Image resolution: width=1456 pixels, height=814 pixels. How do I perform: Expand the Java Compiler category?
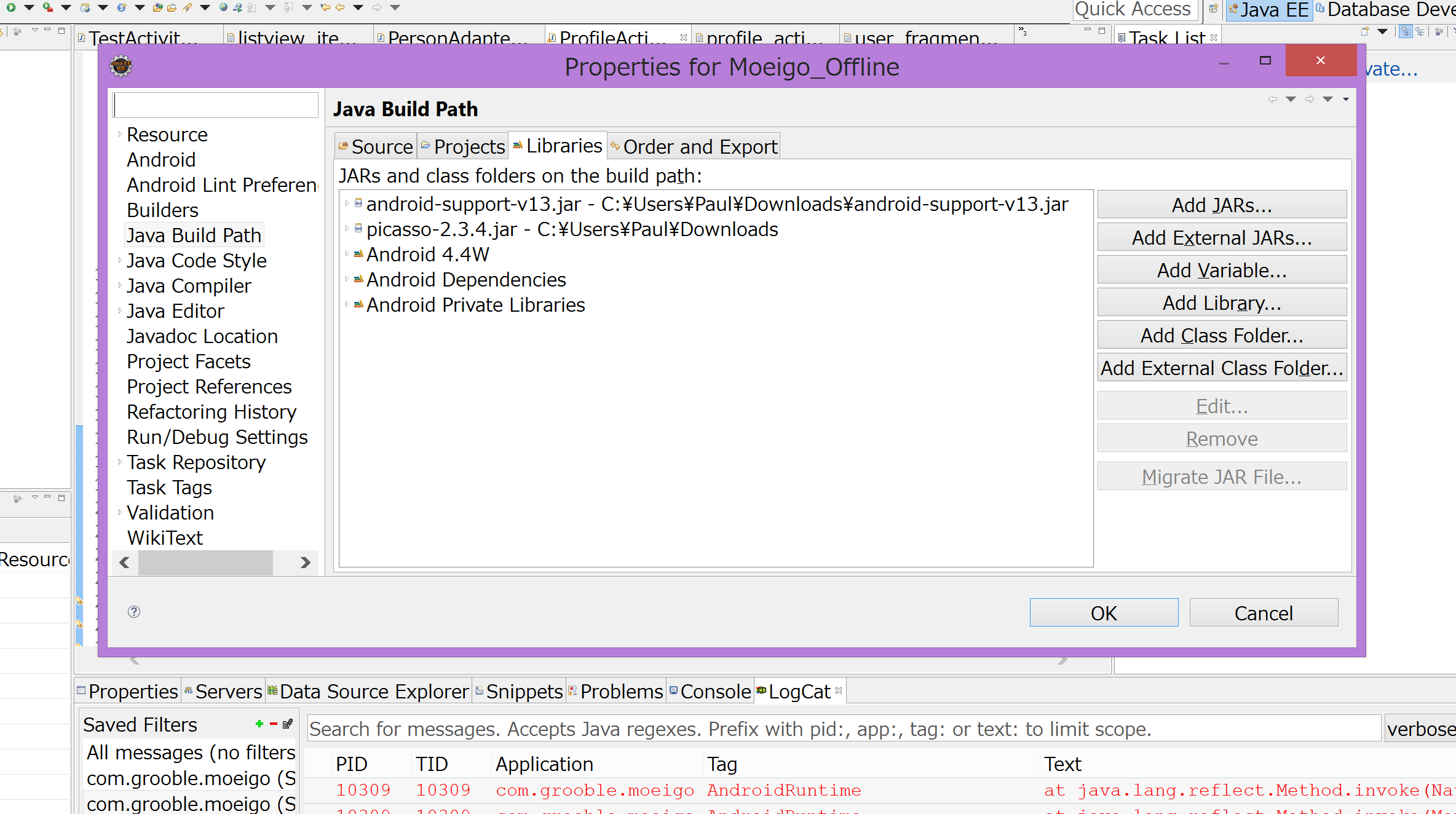(120, 285)
